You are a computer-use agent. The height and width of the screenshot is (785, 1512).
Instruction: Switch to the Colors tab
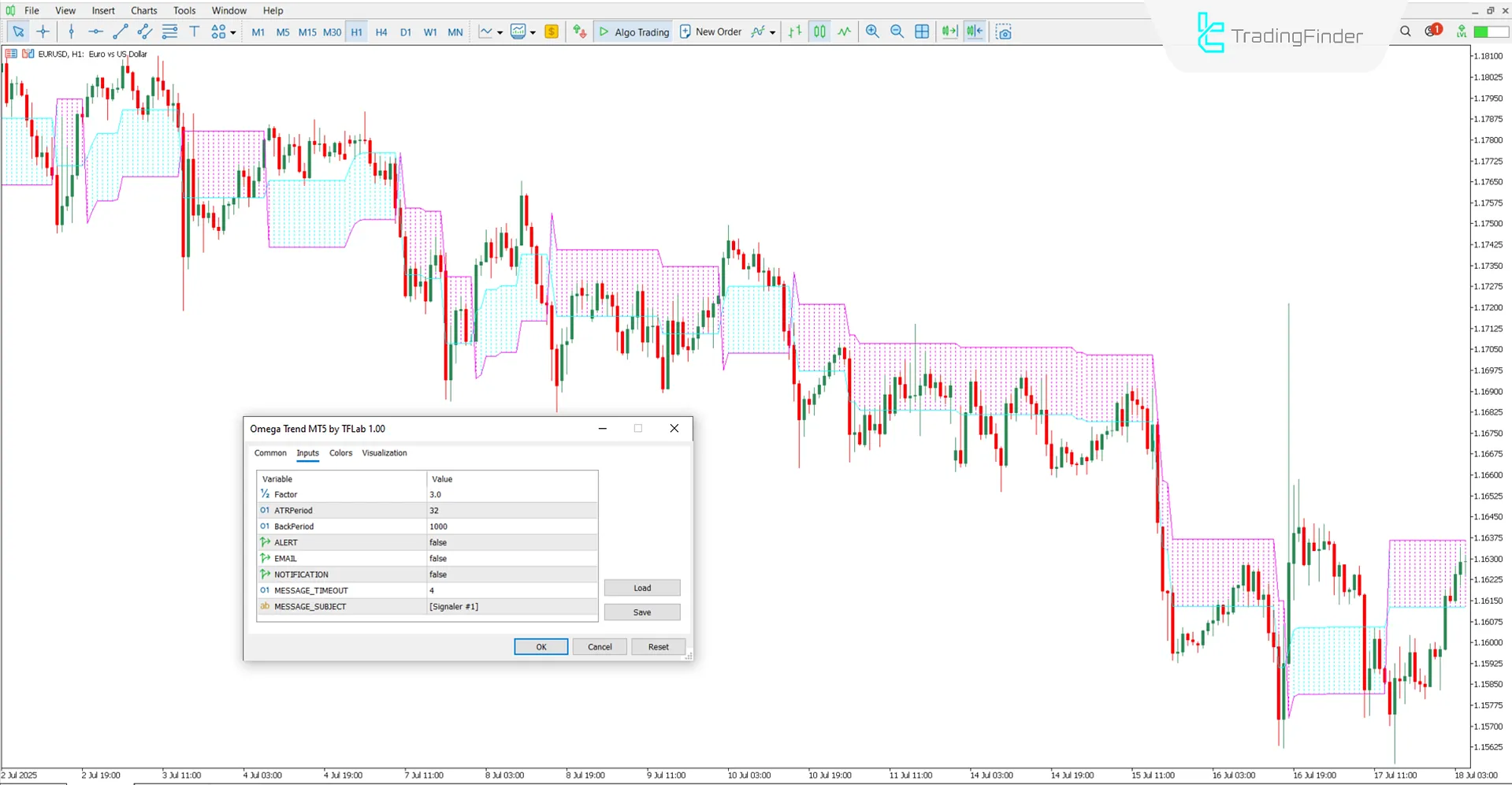pyautogui.click(x=340, y=453)
